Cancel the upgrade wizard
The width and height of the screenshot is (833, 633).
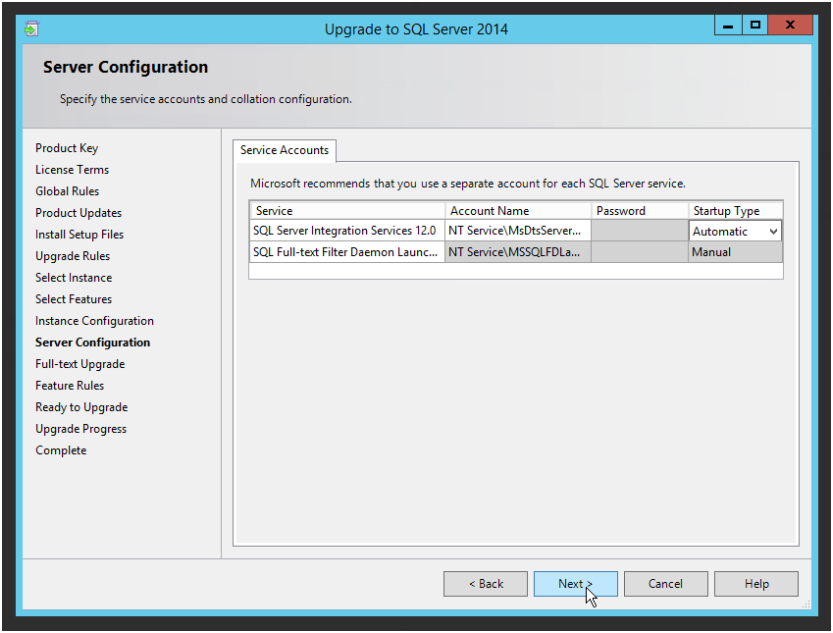pos(666,584)
